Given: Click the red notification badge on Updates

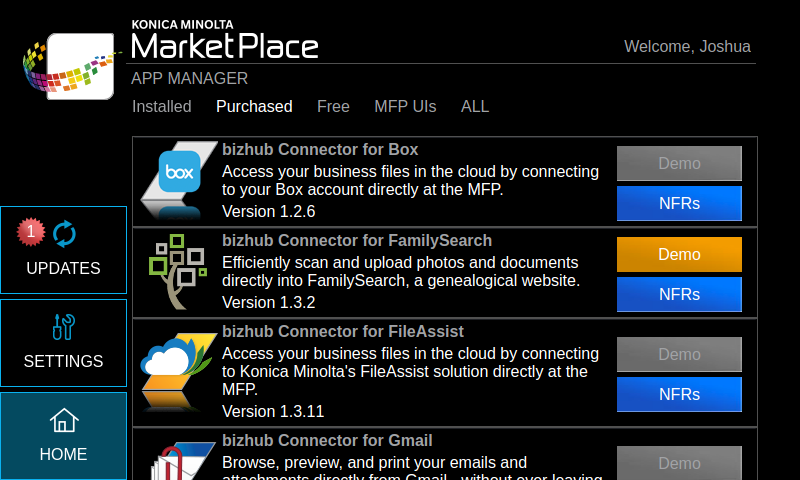Looking at the screenshot, I should [31, 232].
